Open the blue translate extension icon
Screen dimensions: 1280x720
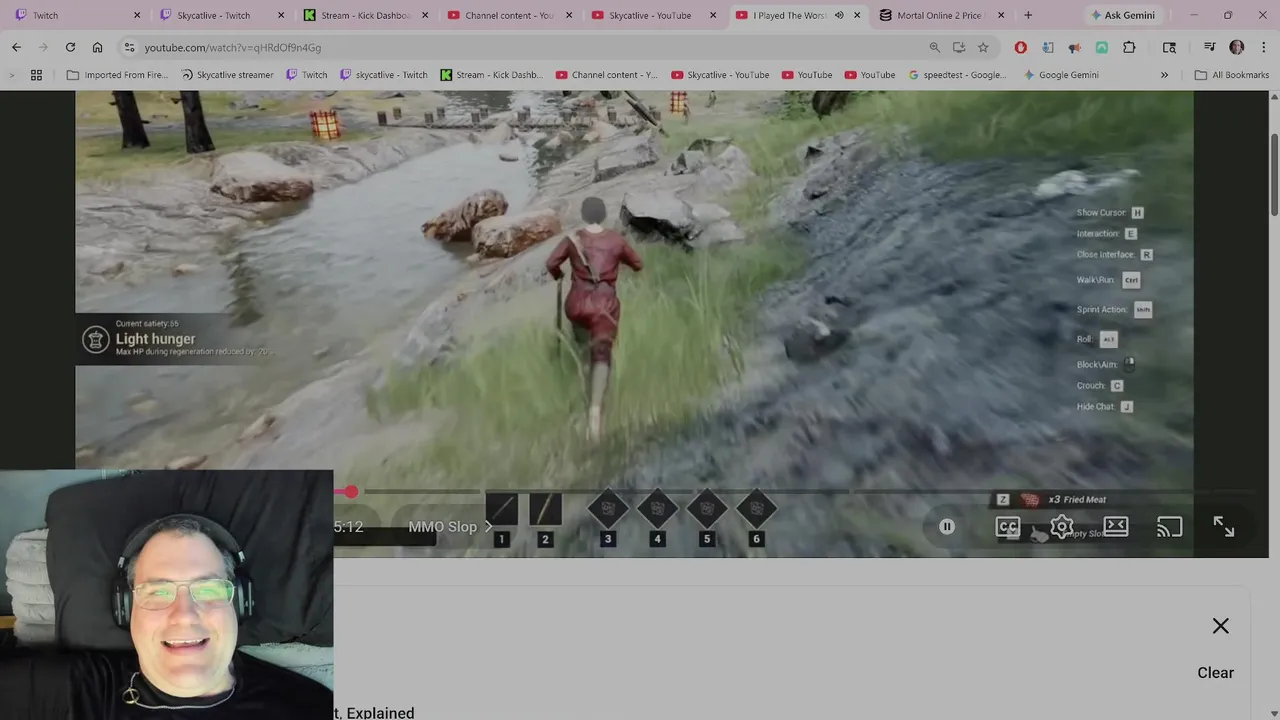point(1047,47)
